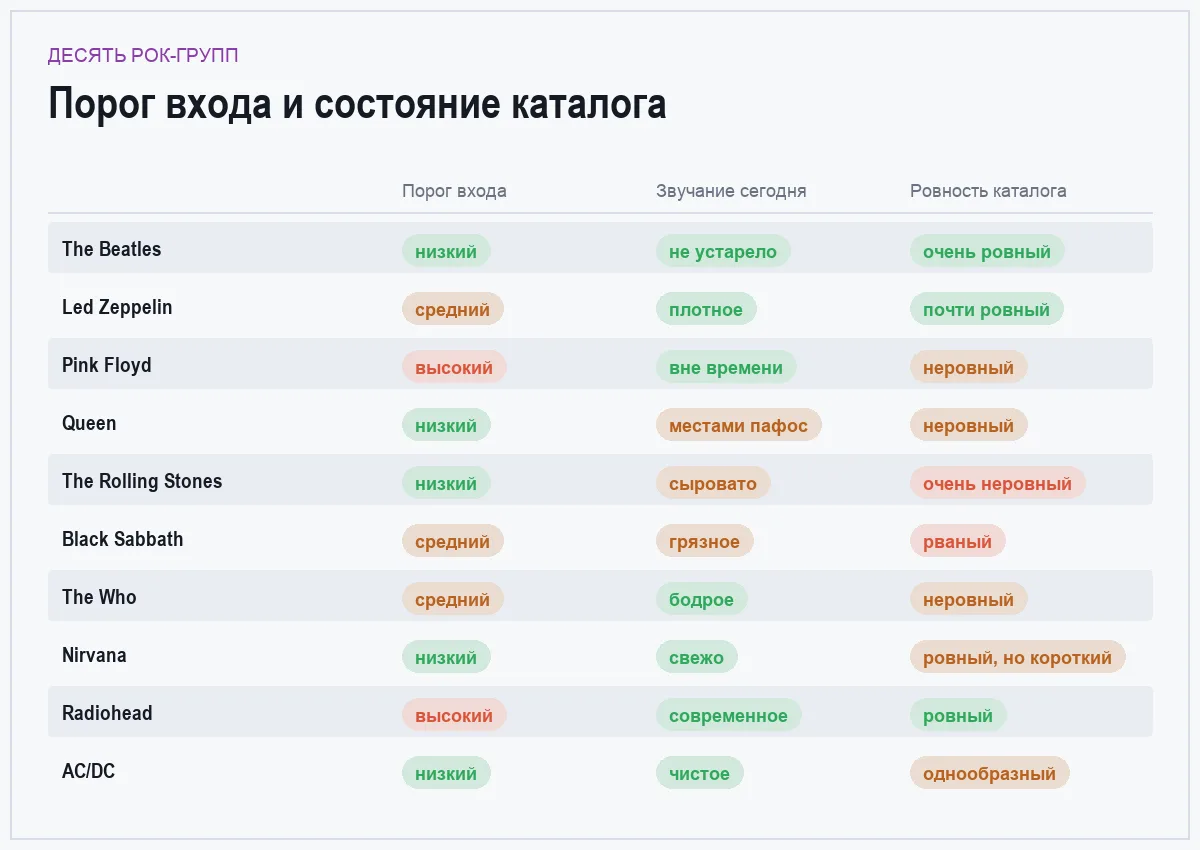This screenshot has width=1200, height=850.
Task: Click the "низкий" badge in The Beatles row
Action: pyautogui.click(x=446, y=251)
